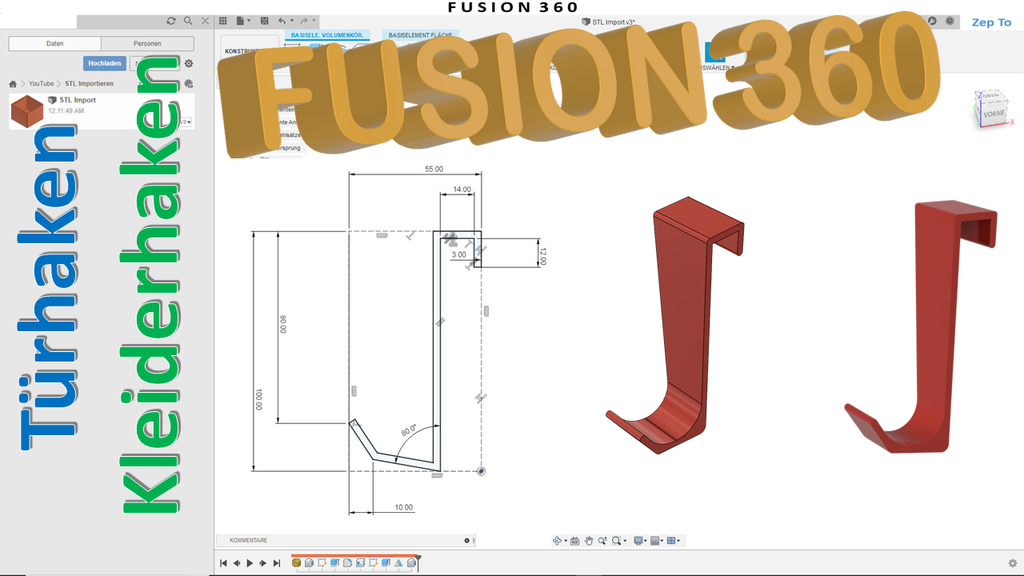Select the 12.00 sketch dimension
Image resolution: width=1024 pixels, height=576 pixels.
pos(543,256)
